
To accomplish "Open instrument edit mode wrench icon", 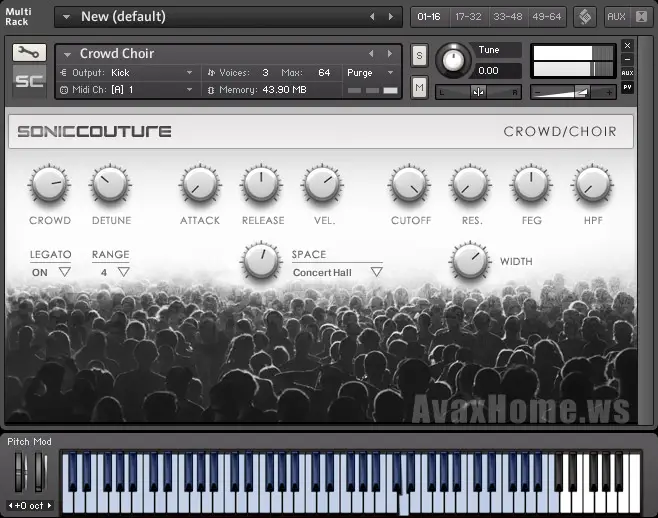I will 29,52.
